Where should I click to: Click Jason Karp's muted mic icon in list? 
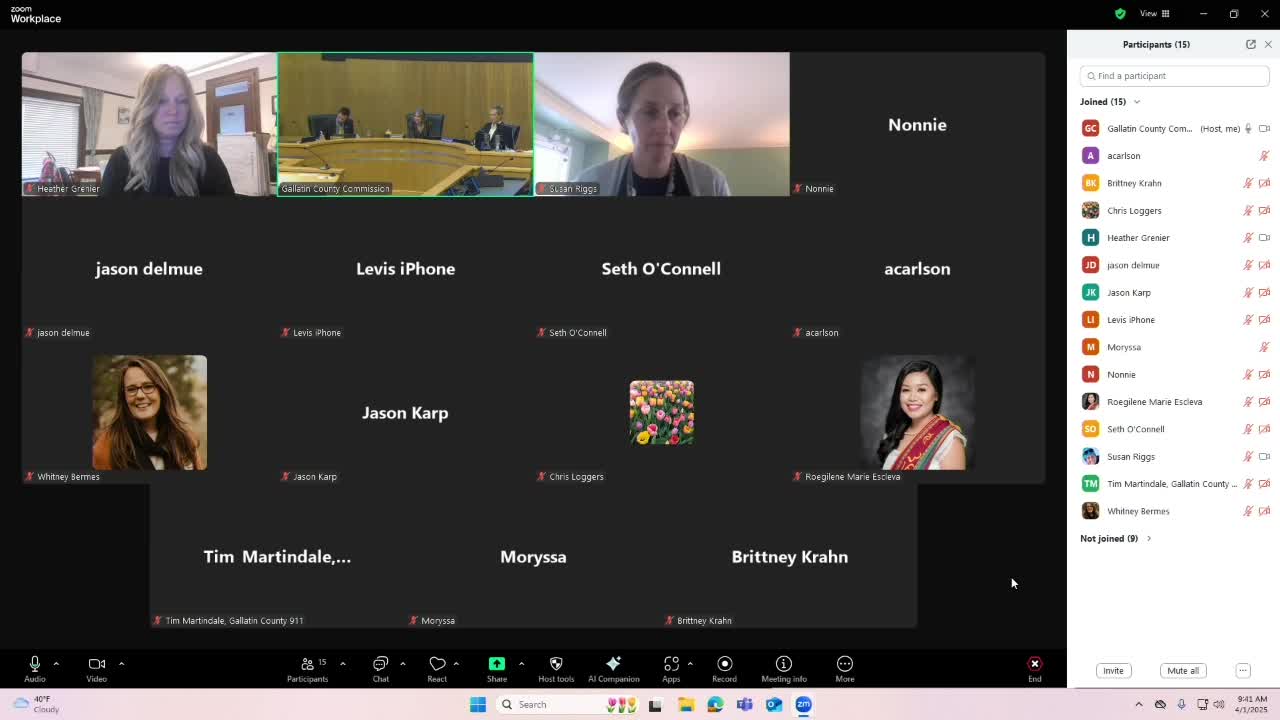[1248, 292]
